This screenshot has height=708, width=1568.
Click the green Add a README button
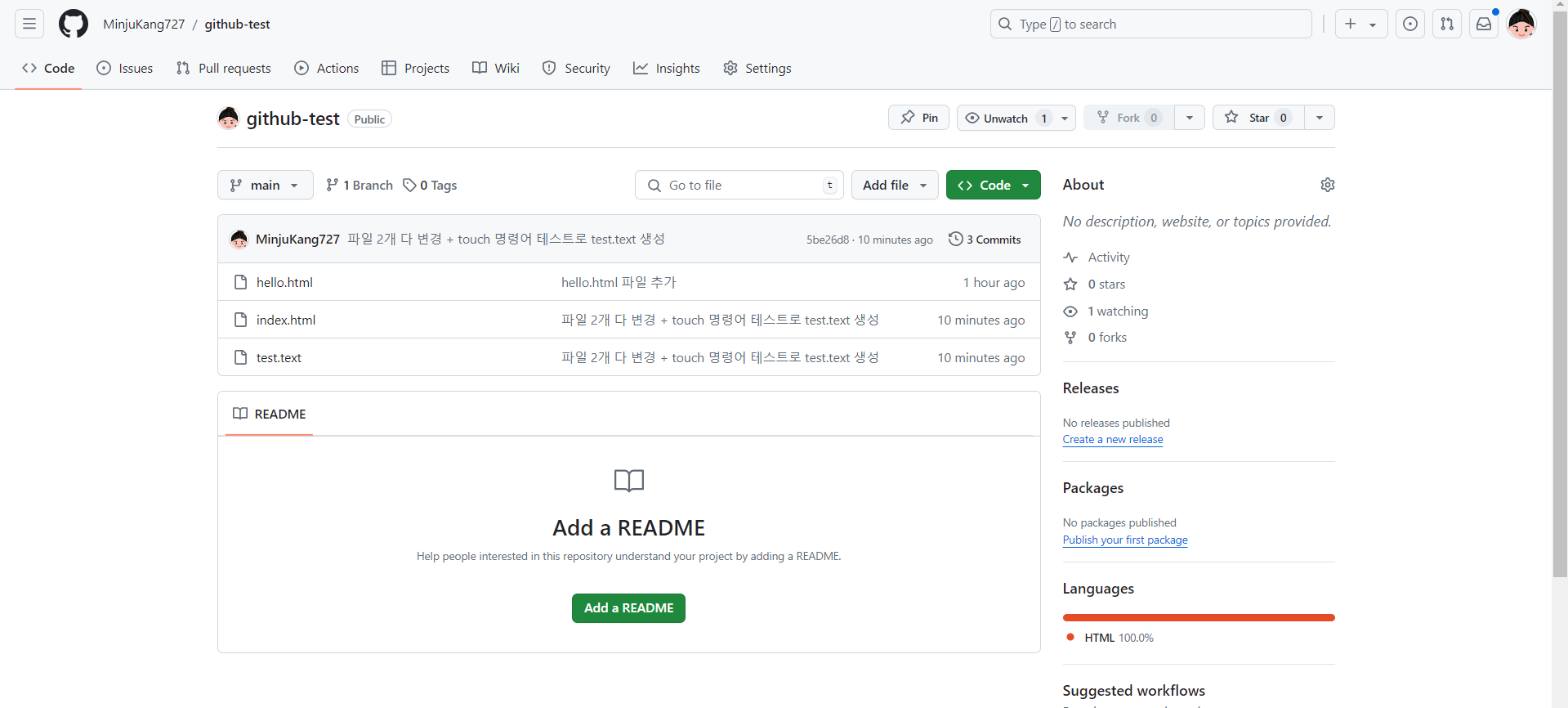(x=628, y=608)
